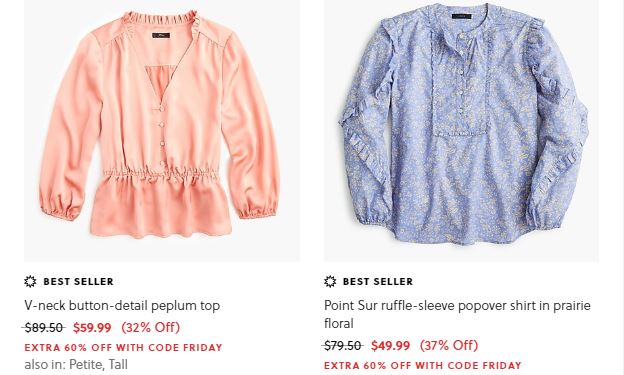Click the best seller badge icon under floral shirt

(x=330, y=281)
